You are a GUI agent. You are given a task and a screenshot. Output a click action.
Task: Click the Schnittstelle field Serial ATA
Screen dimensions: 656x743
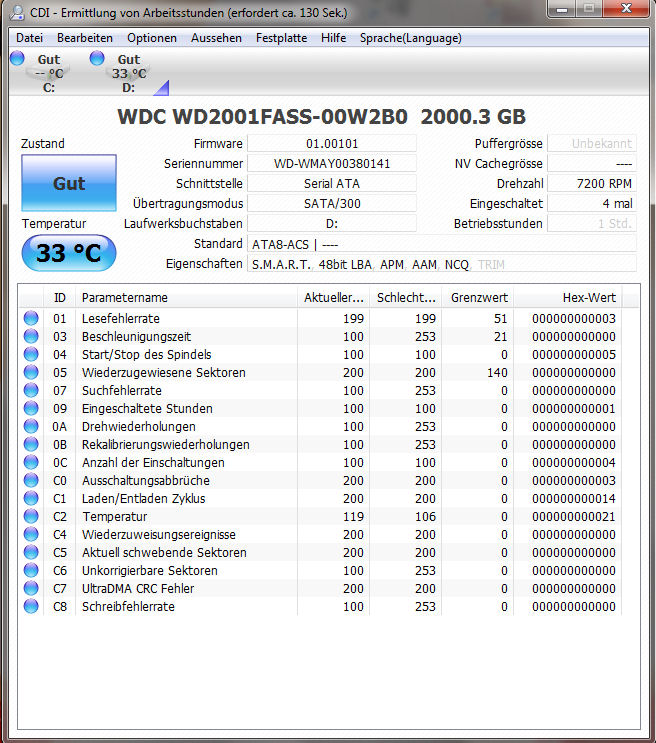(x=332, y=183)
